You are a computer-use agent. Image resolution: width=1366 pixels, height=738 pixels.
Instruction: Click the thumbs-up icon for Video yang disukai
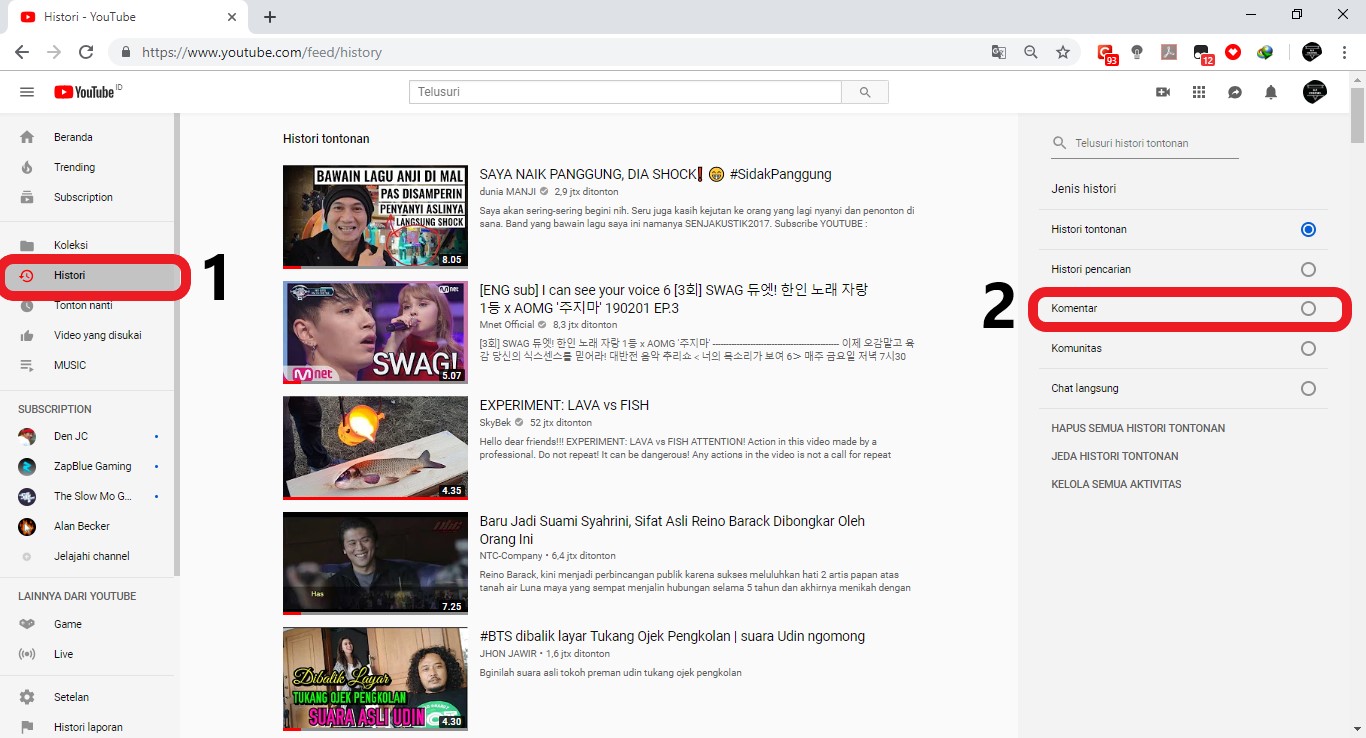pyautogui.click(x=27, y=335)
